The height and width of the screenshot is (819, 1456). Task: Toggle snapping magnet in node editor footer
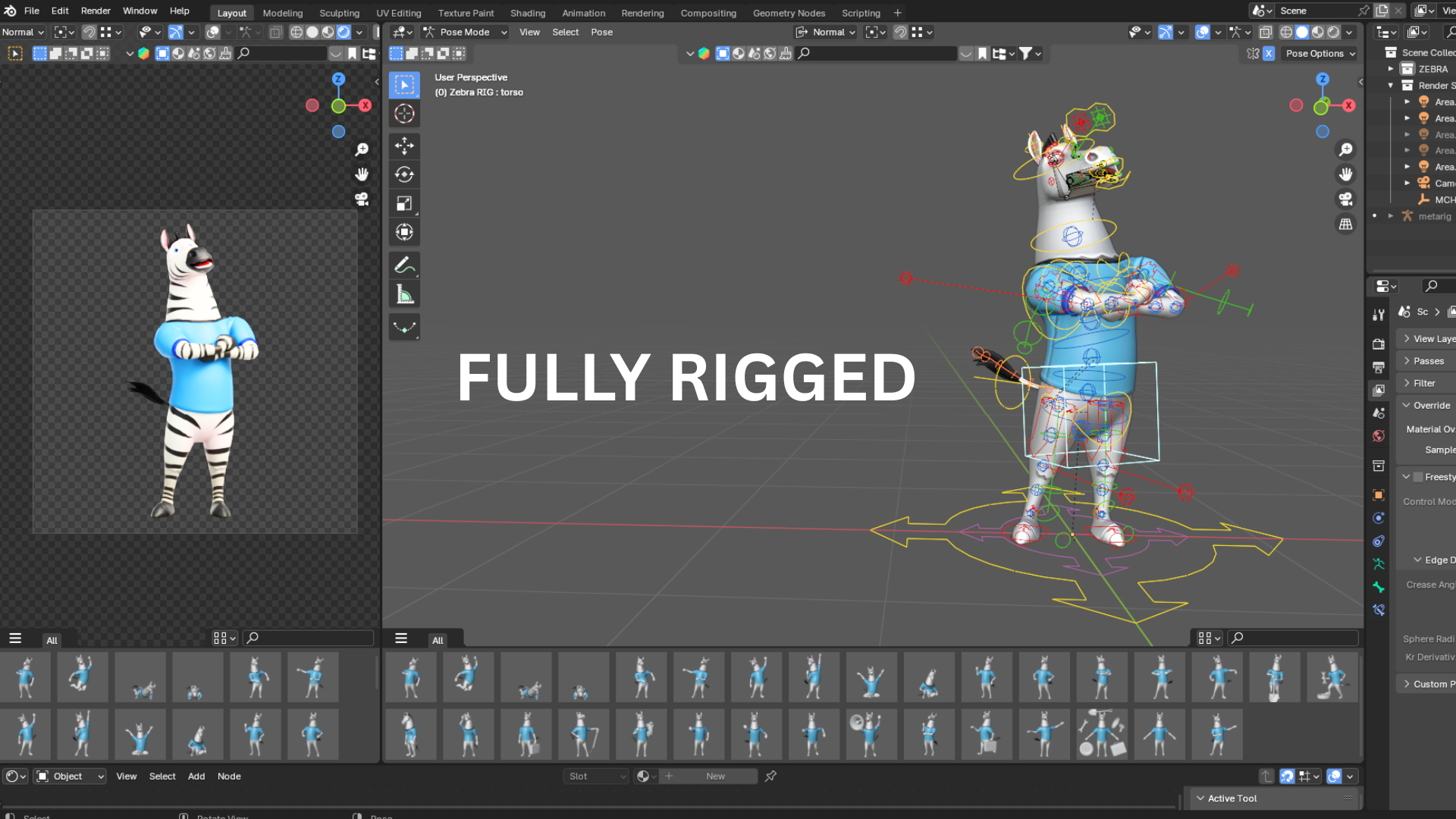(1287, 776)
